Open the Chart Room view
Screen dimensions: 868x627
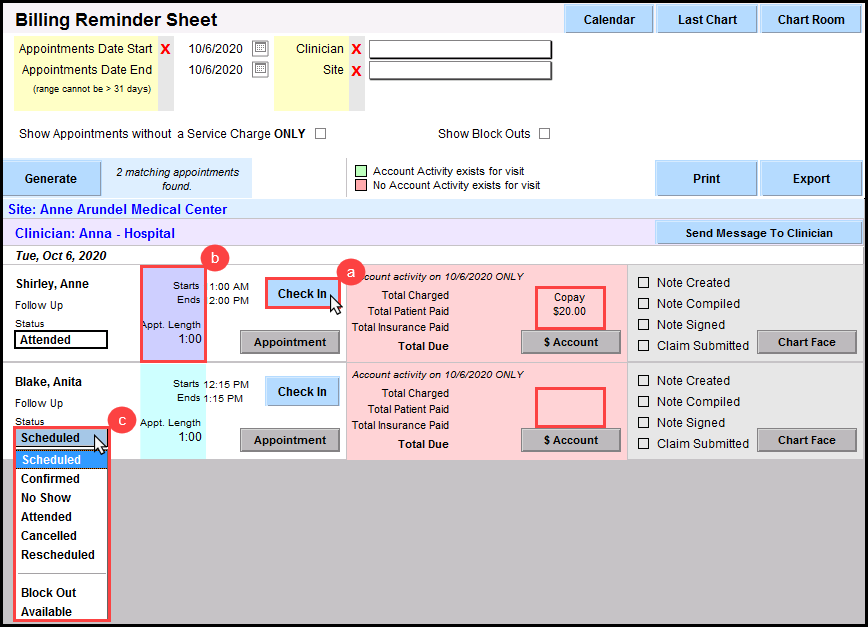[810, 19]
